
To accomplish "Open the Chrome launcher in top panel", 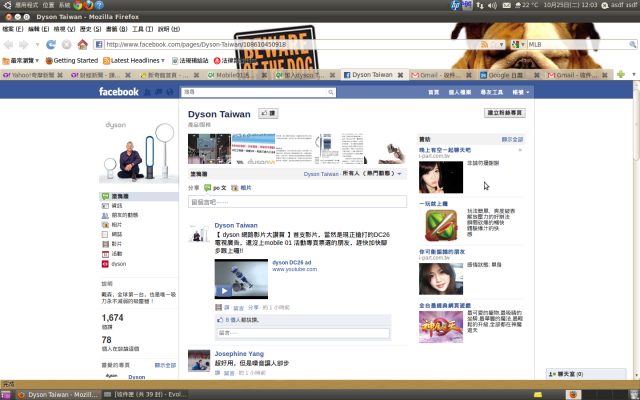I will (x=78, y=5).
